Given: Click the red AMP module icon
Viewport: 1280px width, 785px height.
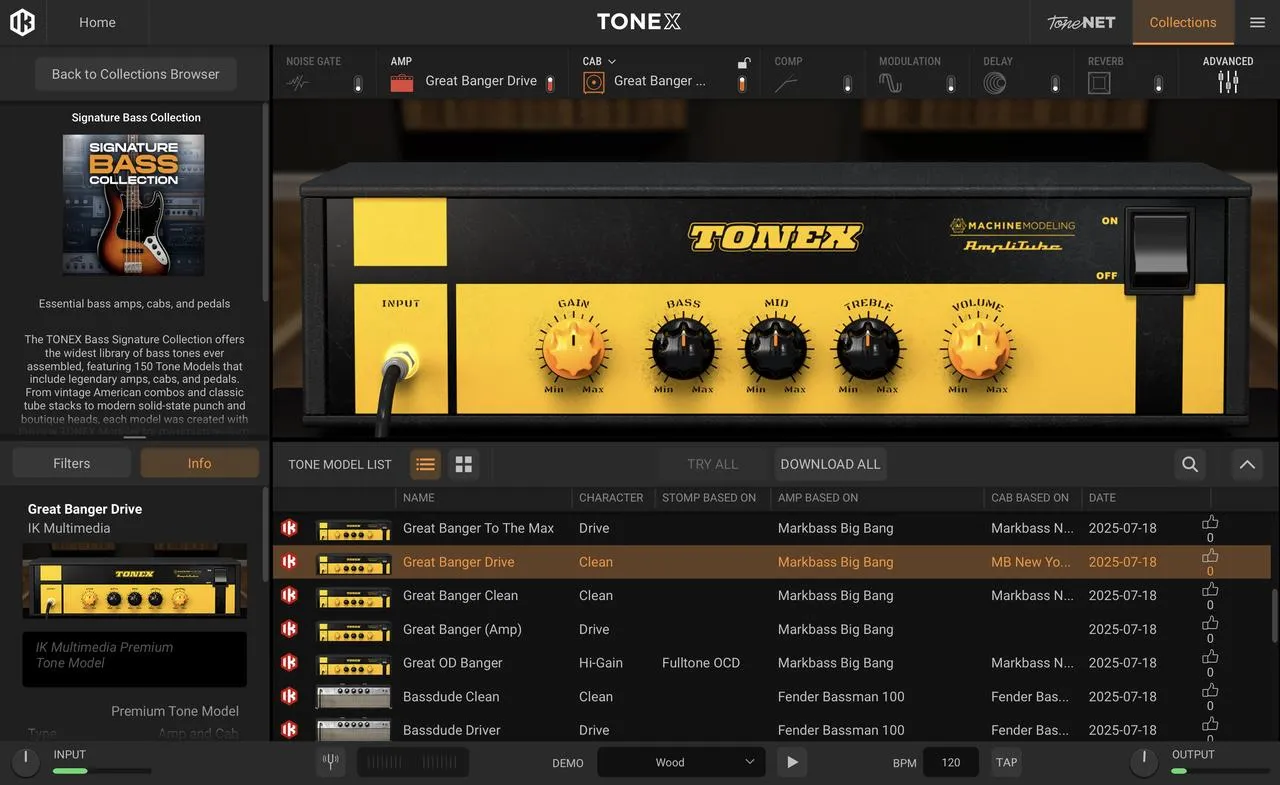Looking at the screenshot, I should (x=402, y=83).
